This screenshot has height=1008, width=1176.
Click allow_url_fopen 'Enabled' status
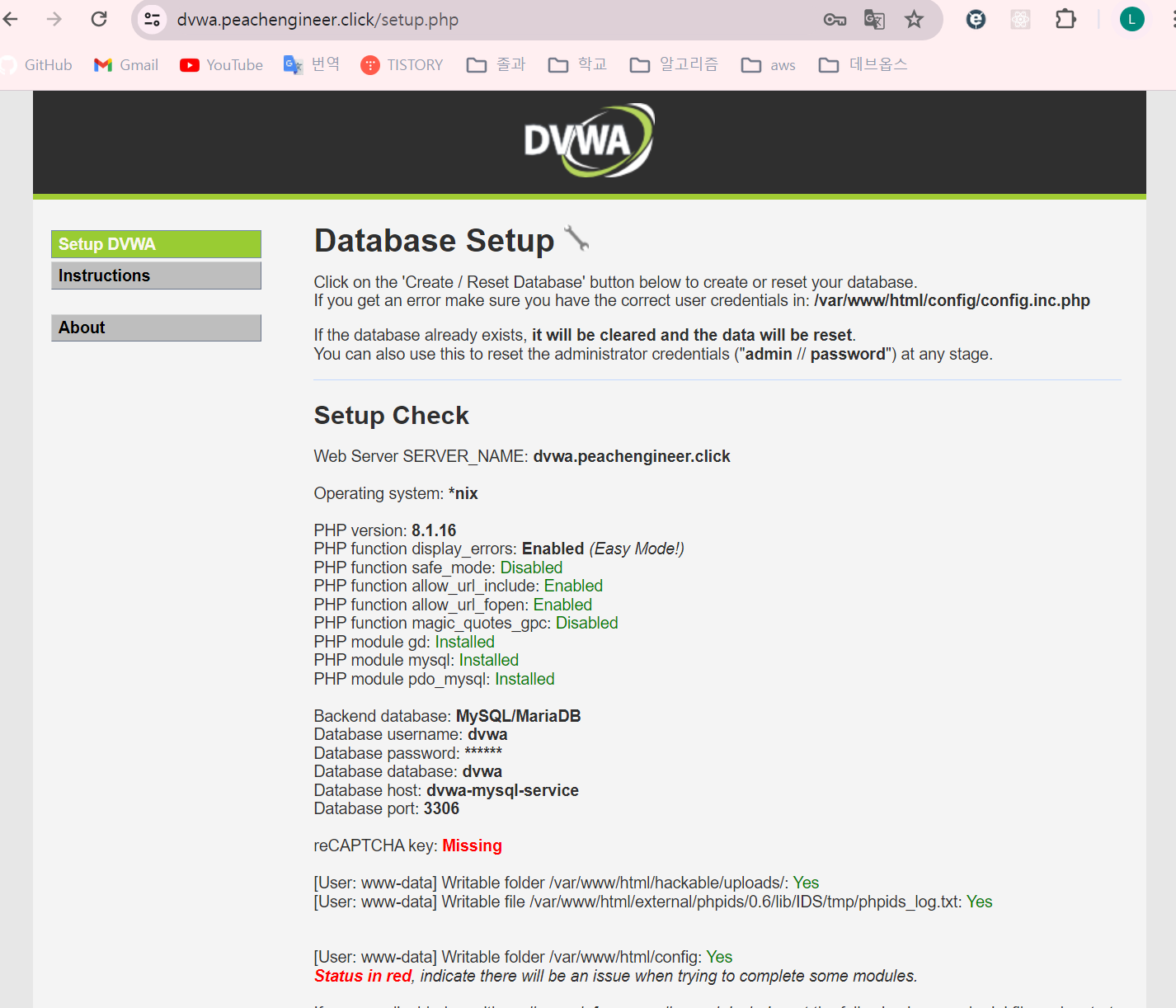pos(562,605)
